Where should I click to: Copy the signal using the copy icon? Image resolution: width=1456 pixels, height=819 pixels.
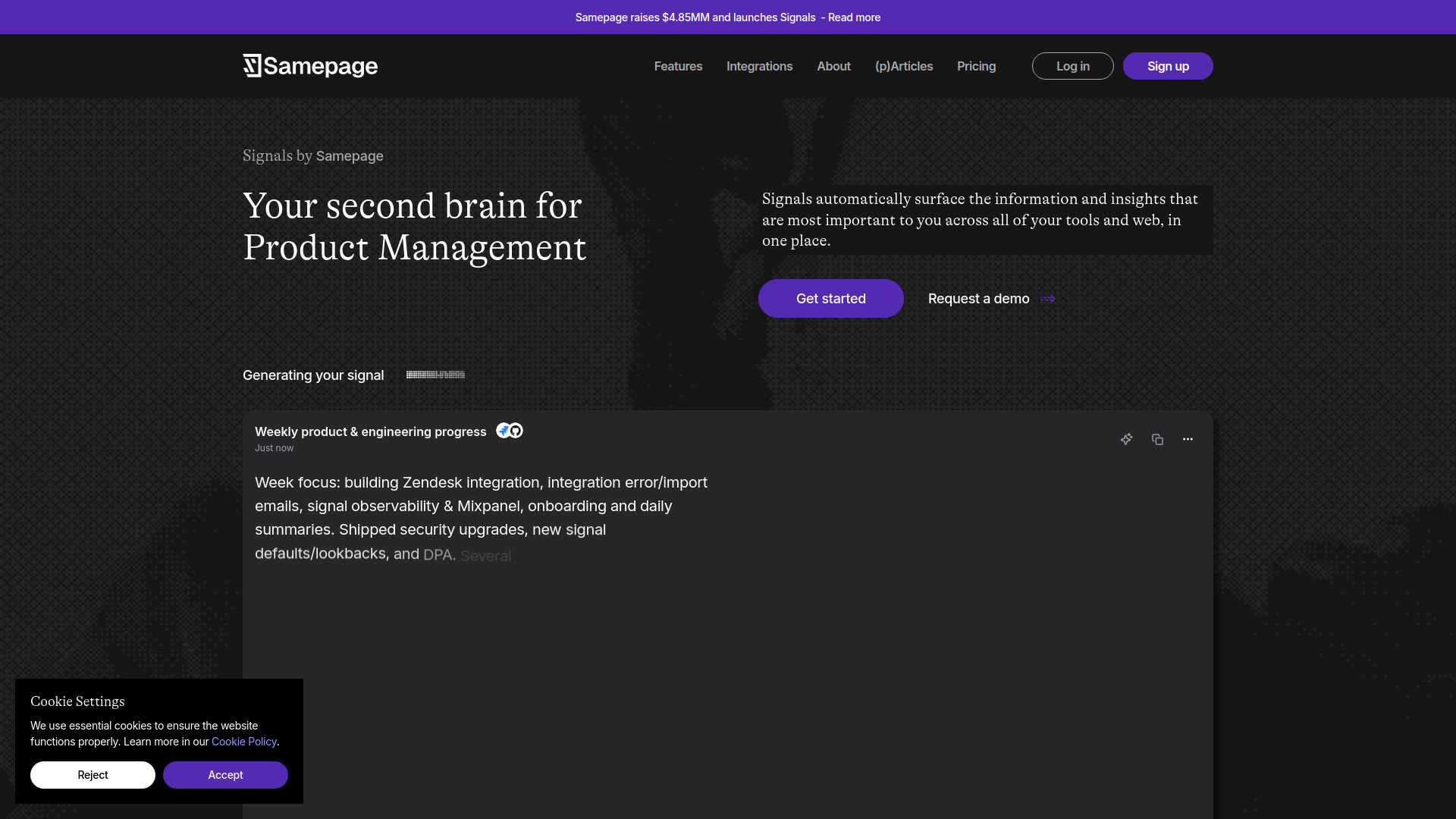click(x=1157, y=439)
